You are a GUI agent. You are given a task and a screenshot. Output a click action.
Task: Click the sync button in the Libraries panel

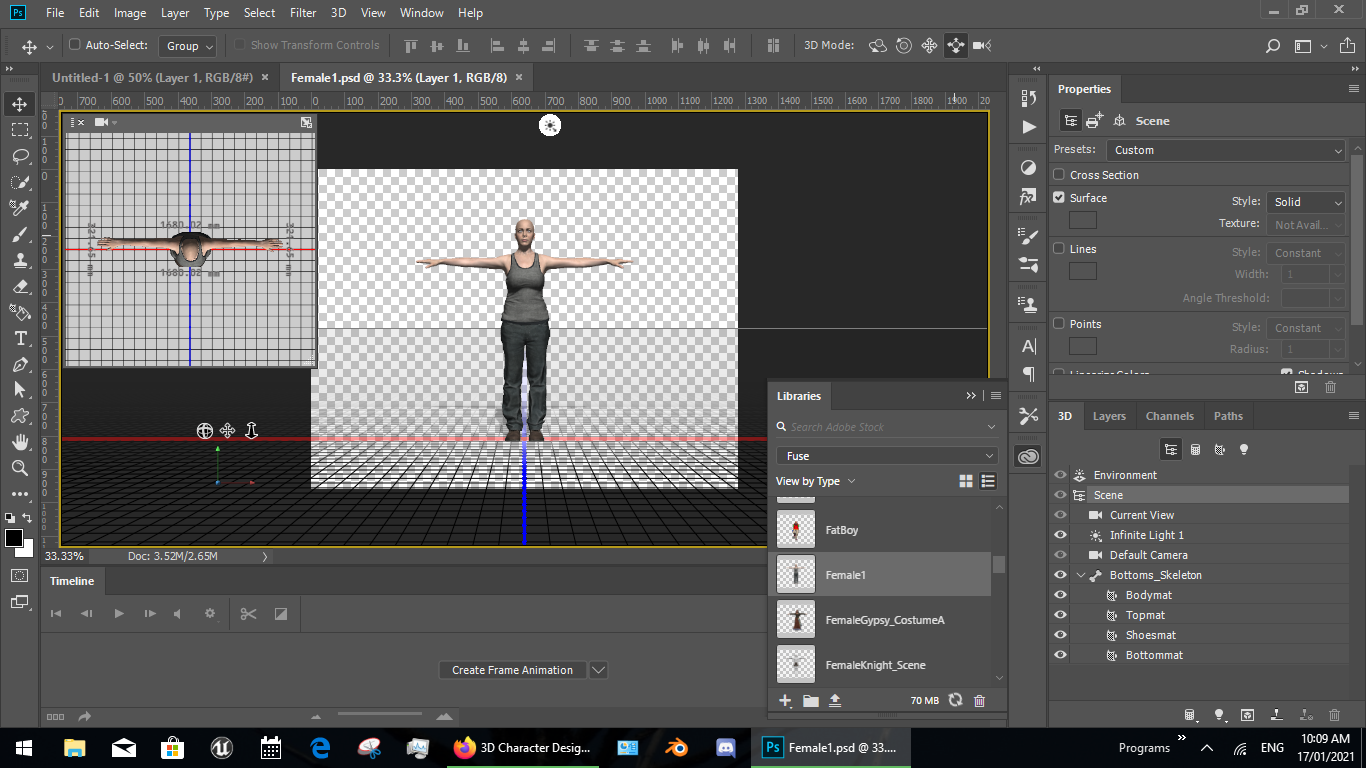tap(957, 700)
